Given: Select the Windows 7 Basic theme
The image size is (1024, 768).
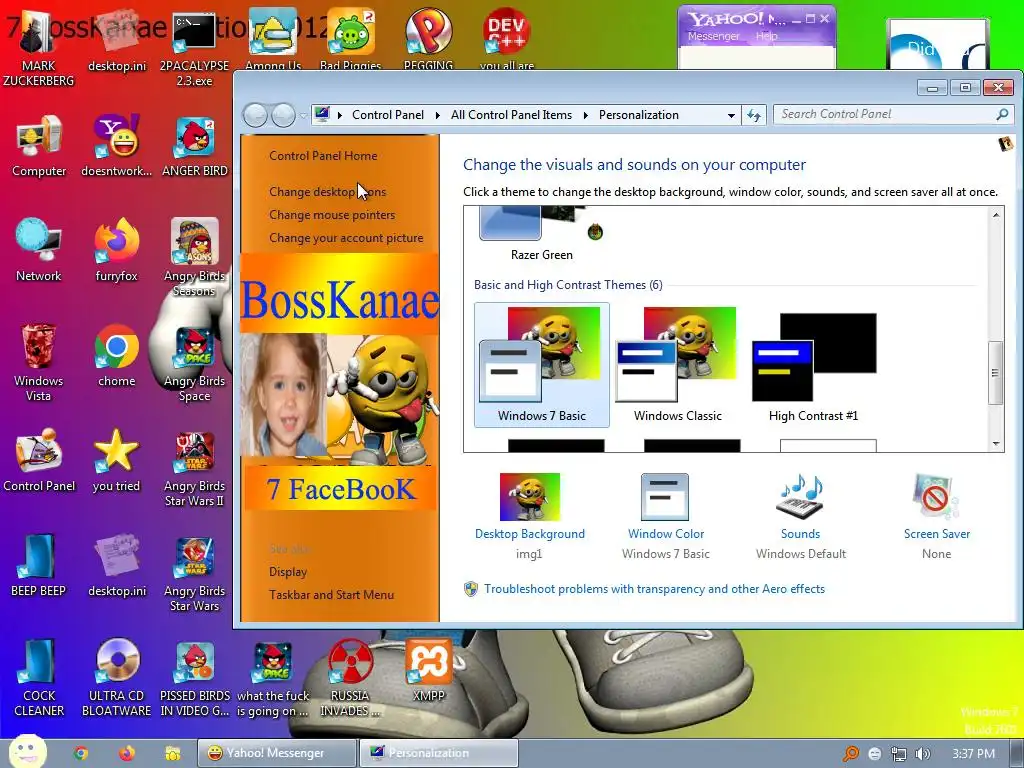Looking at the screenshot, I should pyautogui.click(x=541, y=364).
